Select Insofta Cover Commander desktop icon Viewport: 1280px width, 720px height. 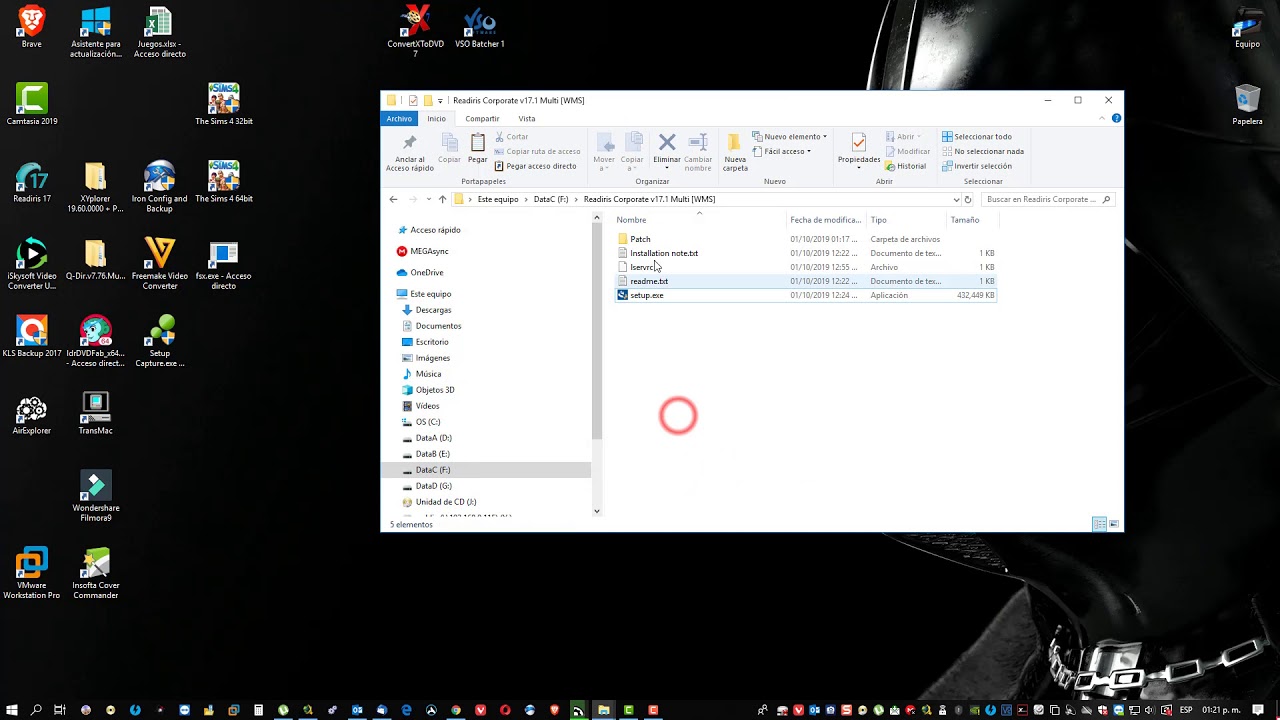[95, 572]
